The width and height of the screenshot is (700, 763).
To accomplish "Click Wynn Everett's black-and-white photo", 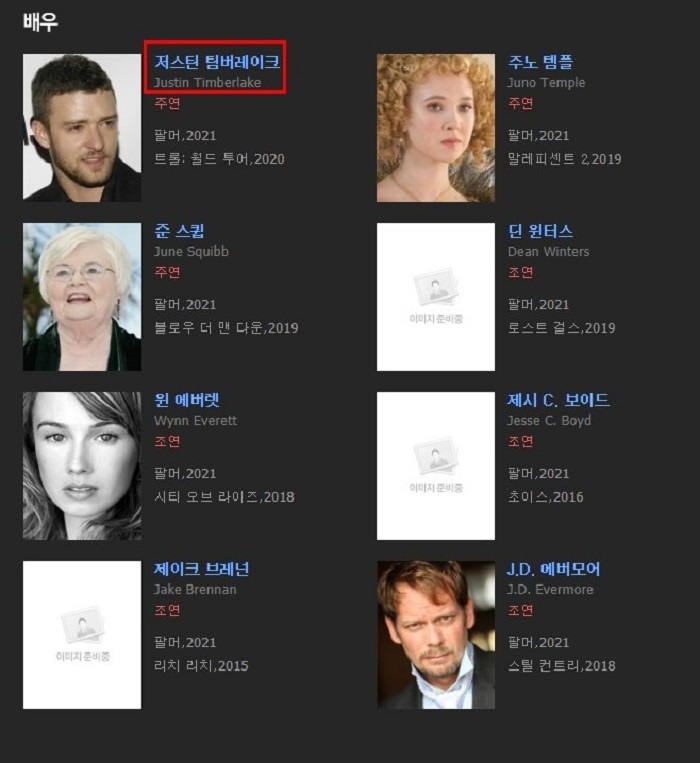I will pyautogui.click(x=82, y=466).
